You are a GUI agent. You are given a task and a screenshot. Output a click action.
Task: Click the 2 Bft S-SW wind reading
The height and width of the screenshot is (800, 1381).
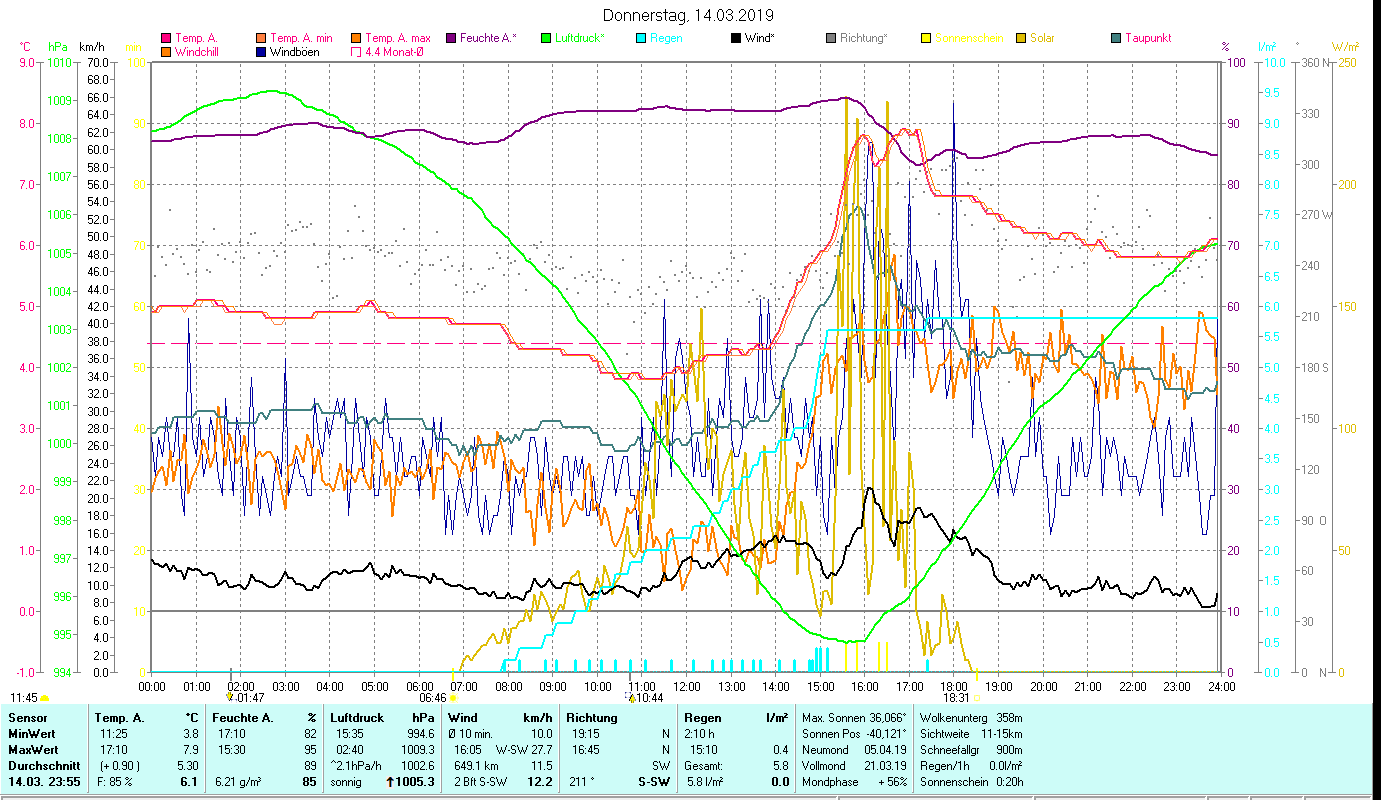click(x=482, y=782)
